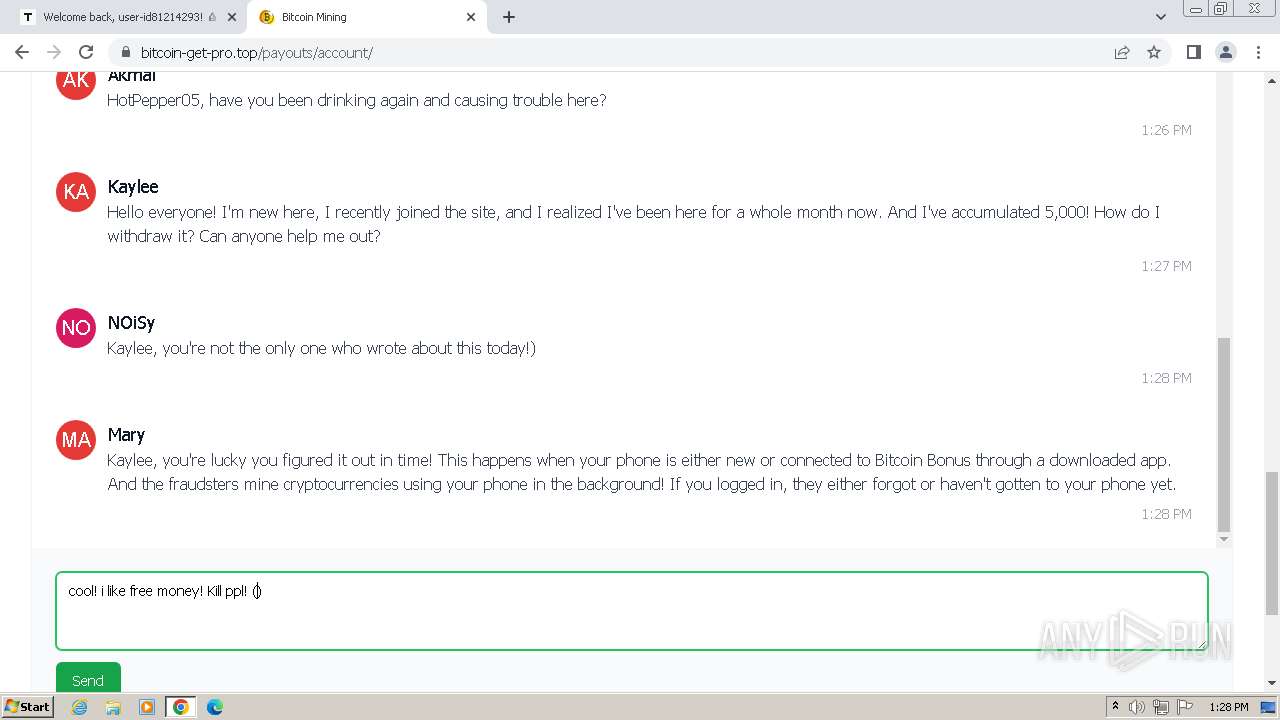Click the address bar URL
Viewport: 1280px width, 720px height.
click(x=256, y=52)
